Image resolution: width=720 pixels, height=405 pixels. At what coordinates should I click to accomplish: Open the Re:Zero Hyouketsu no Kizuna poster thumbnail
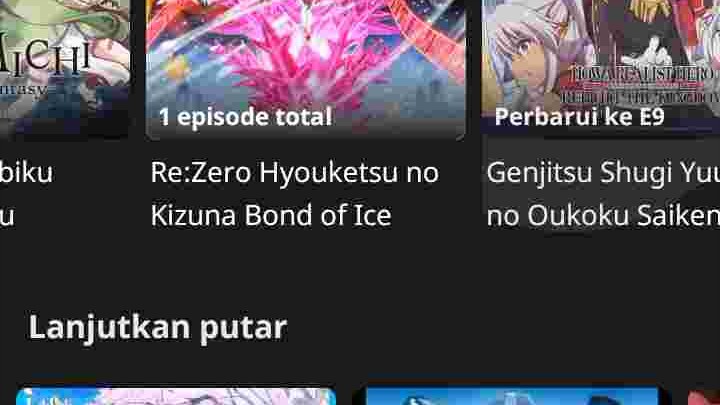coord(305,69)
